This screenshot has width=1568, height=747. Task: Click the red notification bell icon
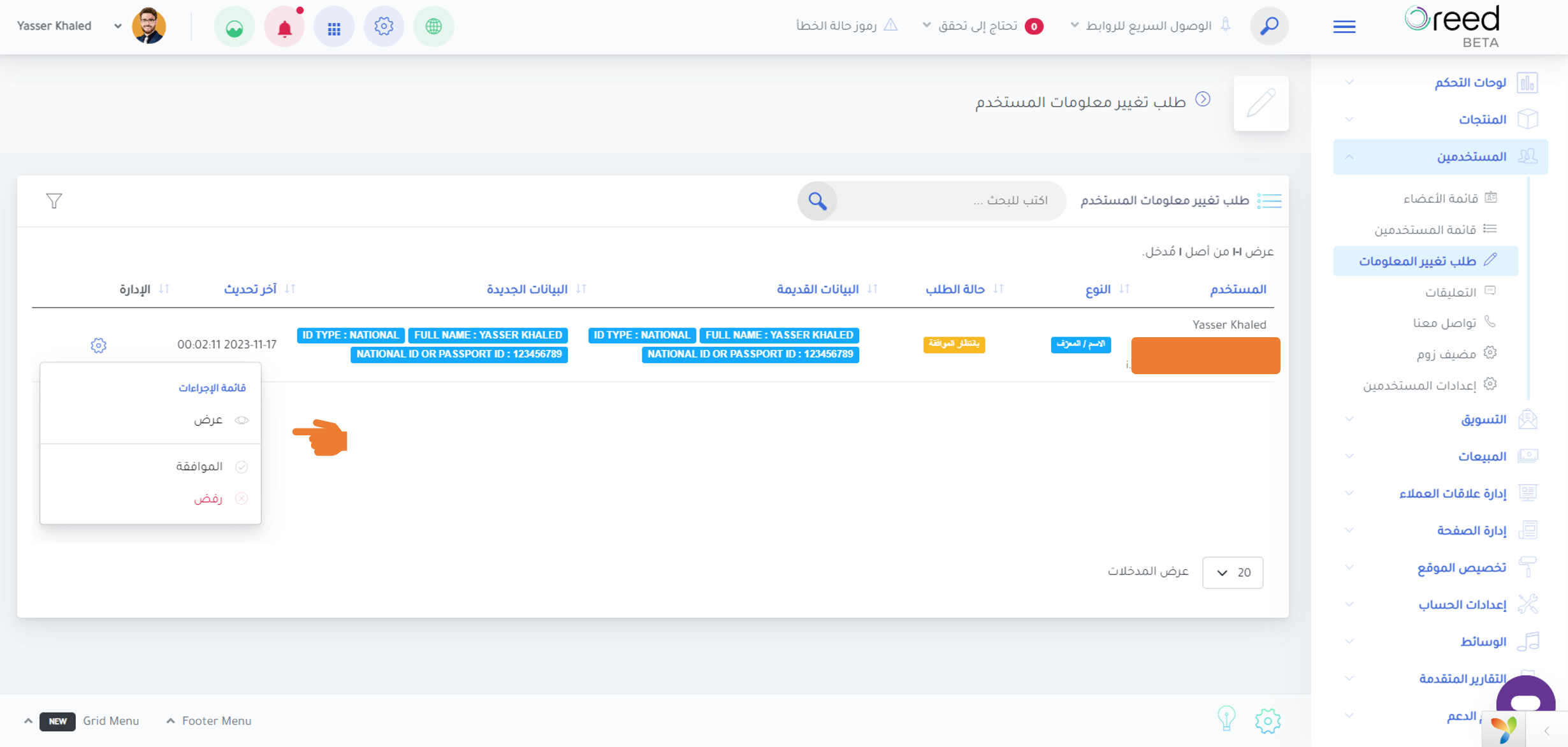(x=284, y=27)
